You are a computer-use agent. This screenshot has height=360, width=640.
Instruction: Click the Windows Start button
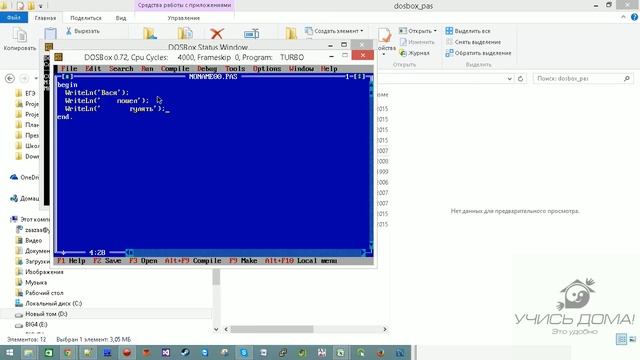9,352
